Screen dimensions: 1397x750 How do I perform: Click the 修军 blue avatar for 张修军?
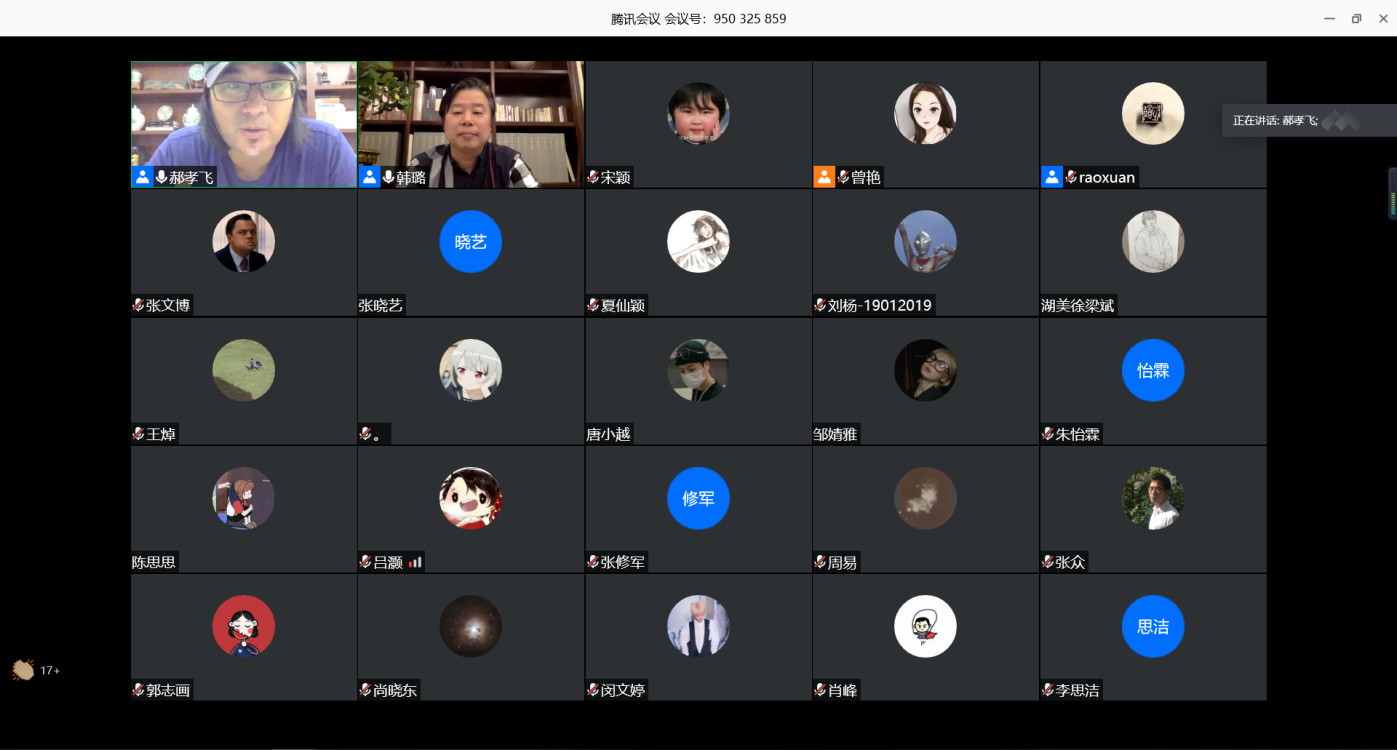[x=698, y=498]
